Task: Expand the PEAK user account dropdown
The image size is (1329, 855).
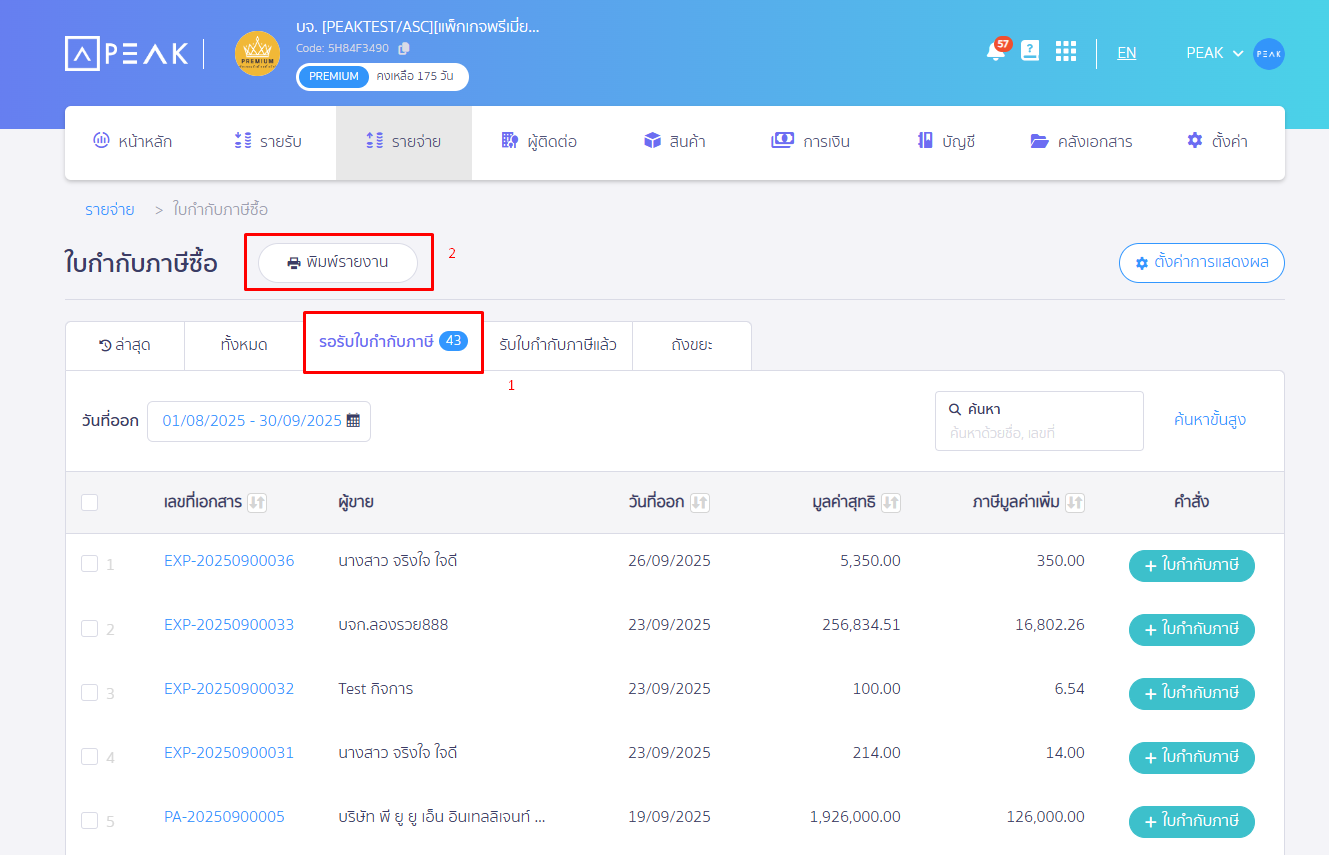Action: (x=1214, y=53)
